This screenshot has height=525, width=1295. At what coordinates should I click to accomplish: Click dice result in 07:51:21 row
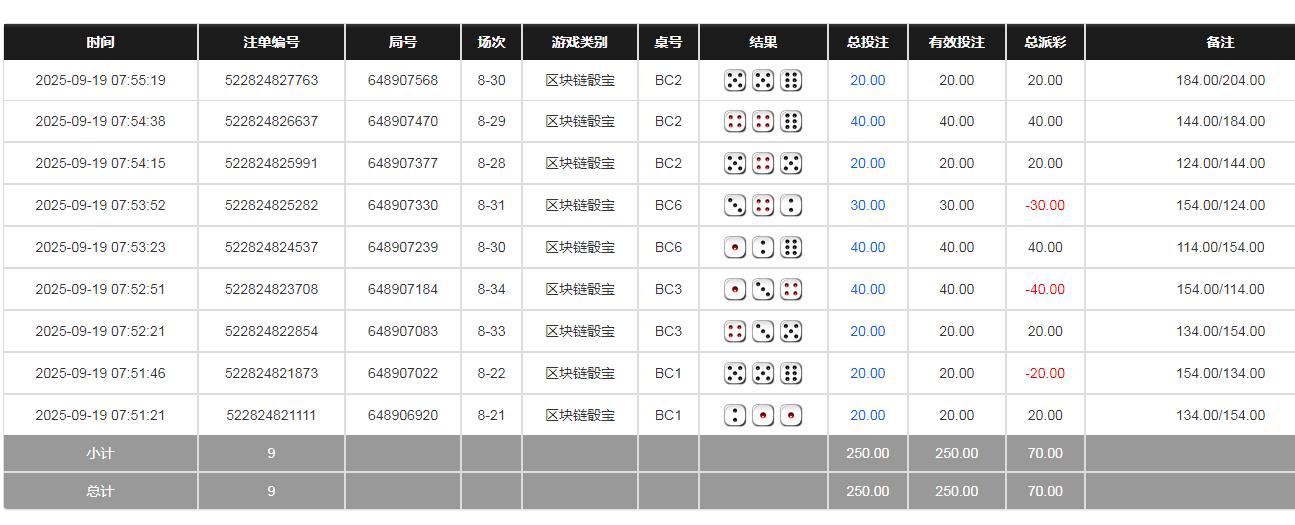(x=763, y=415)
